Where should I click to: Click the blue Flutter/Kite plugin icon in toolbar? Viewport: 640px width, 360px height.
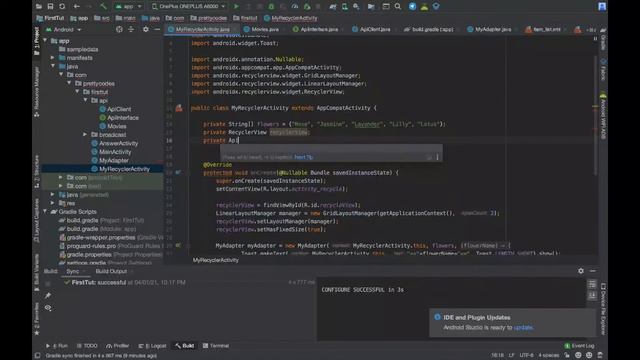pyautogui.click(x=413, y=6)
